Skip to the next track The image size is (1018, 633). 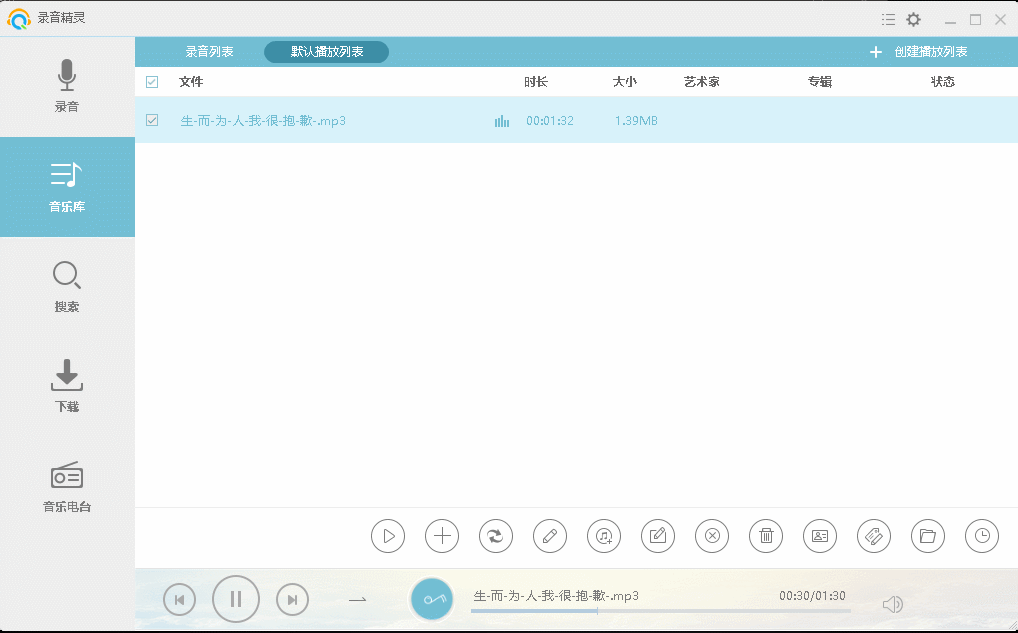coord(292,600)
